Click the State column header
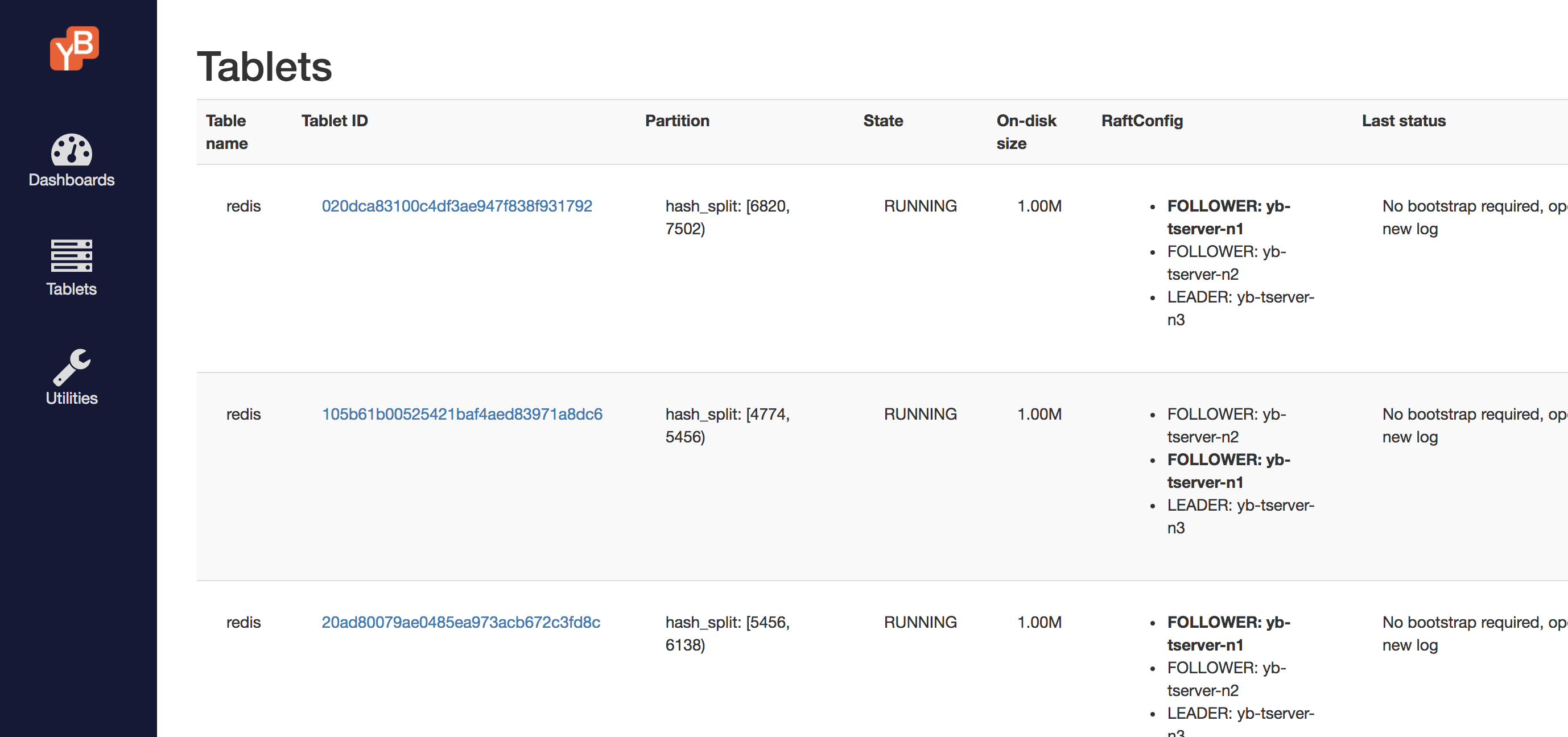The image size is (1568, 737). [x=882, y=121]
